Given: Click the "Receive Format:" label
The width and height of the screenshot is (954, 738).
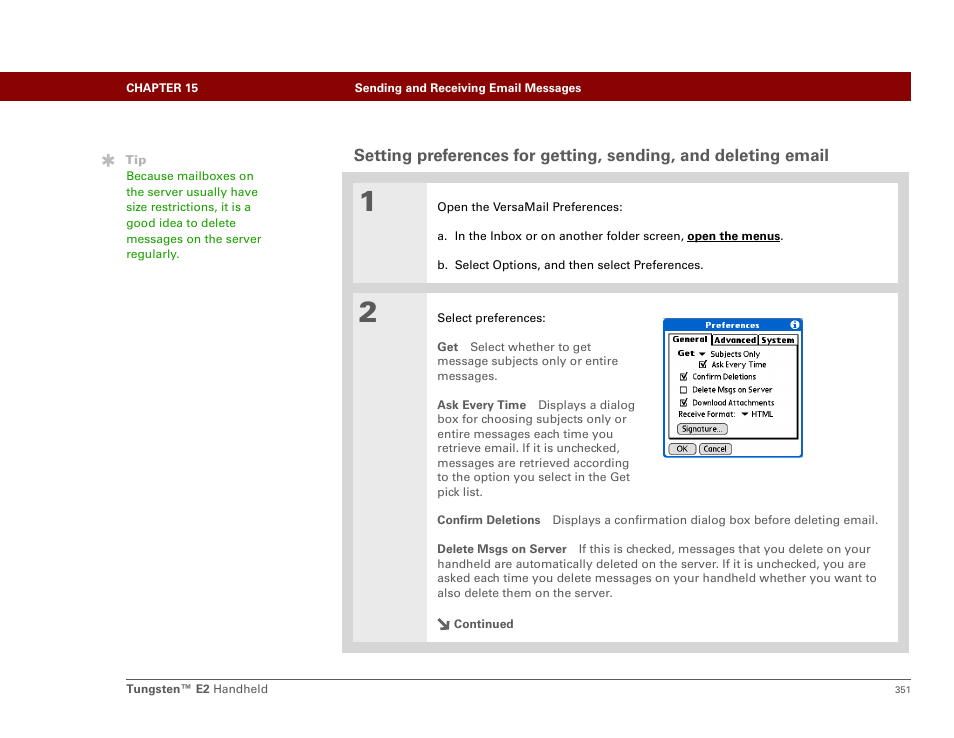Looking at the screenshot, I should point(706,414).
